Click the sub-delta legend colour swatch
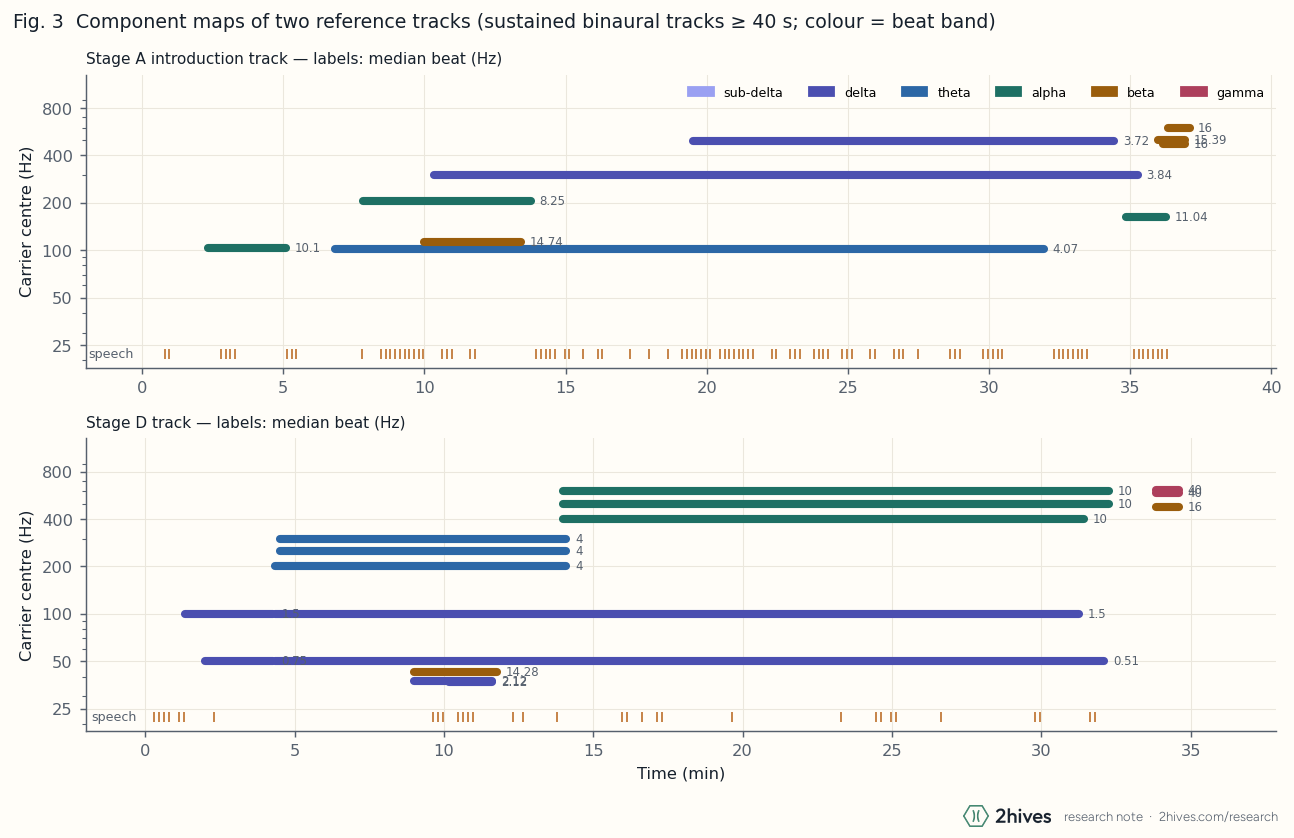The width and height of the screenshot is (1294, 838). coord(701,92)
